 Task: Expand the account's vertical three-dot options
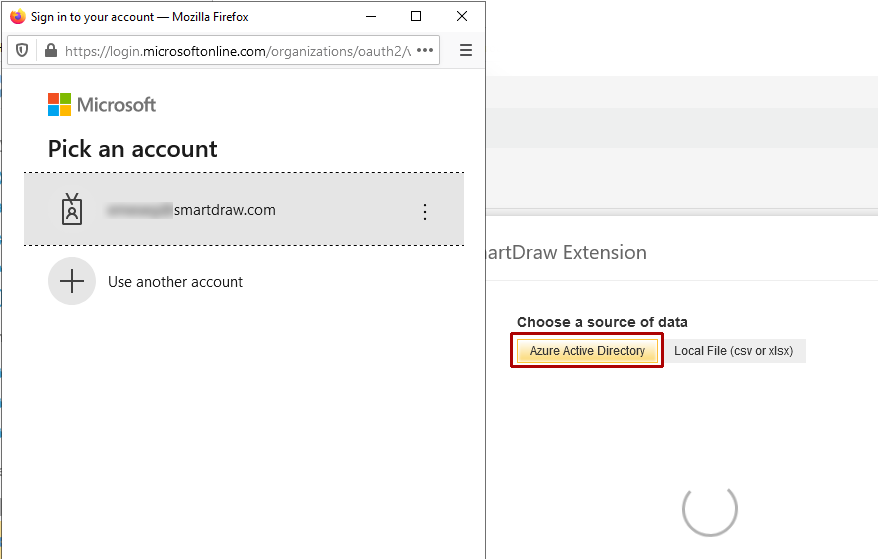click(425, 211)
